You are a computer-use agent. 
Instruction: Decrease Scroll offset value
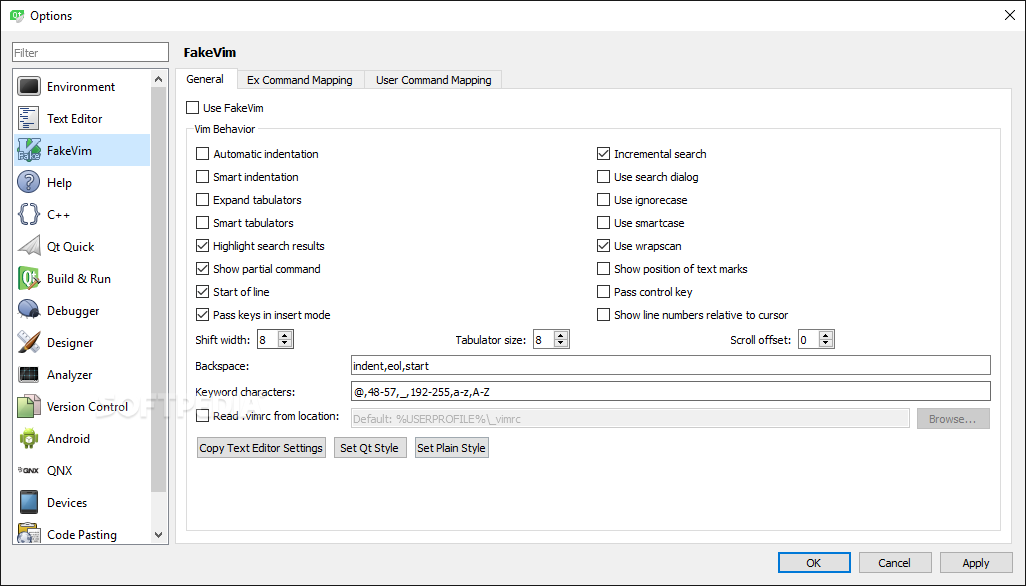[826, 343]
